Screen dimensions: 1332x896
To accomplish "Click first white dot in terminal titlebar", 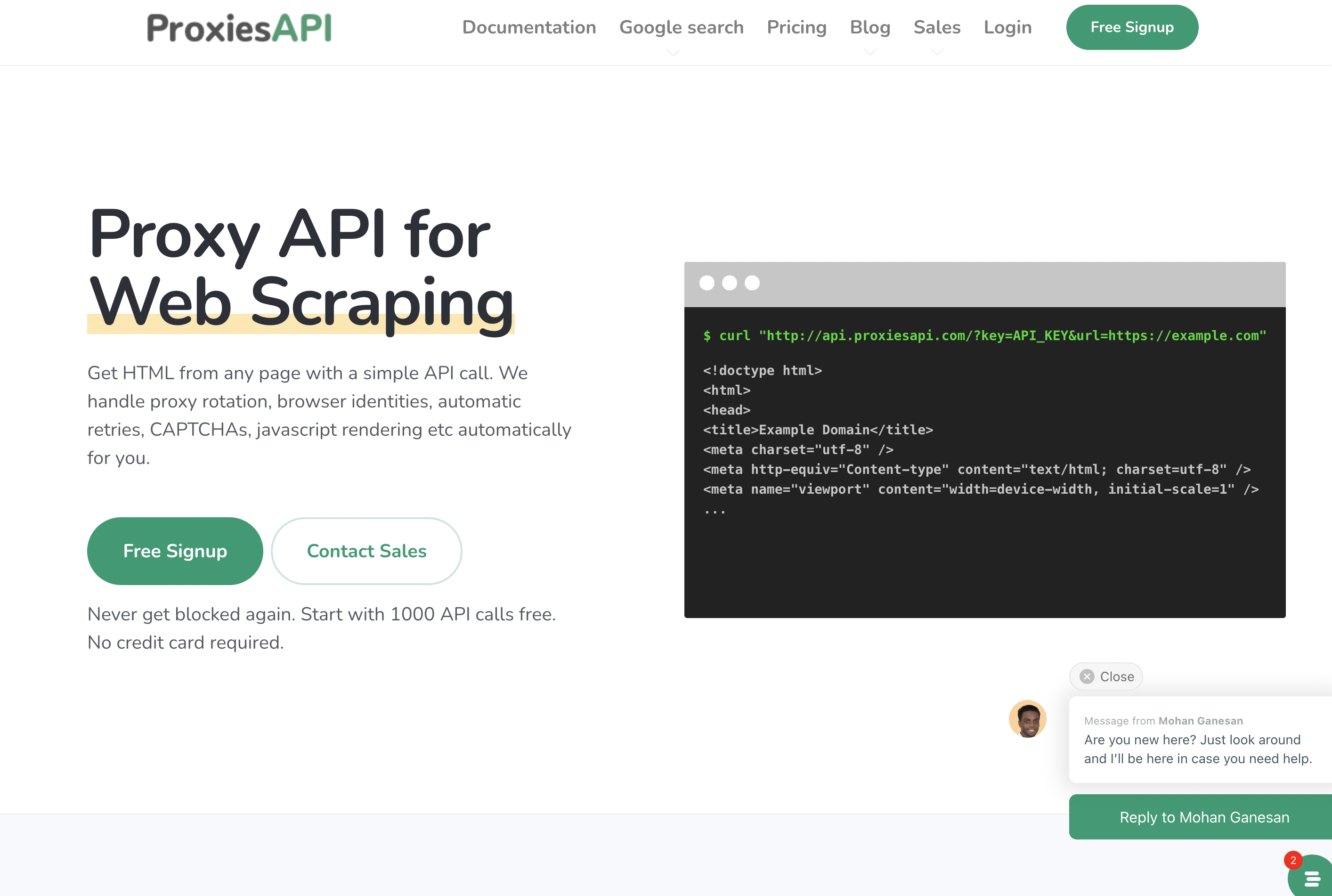I will point(707,283).
